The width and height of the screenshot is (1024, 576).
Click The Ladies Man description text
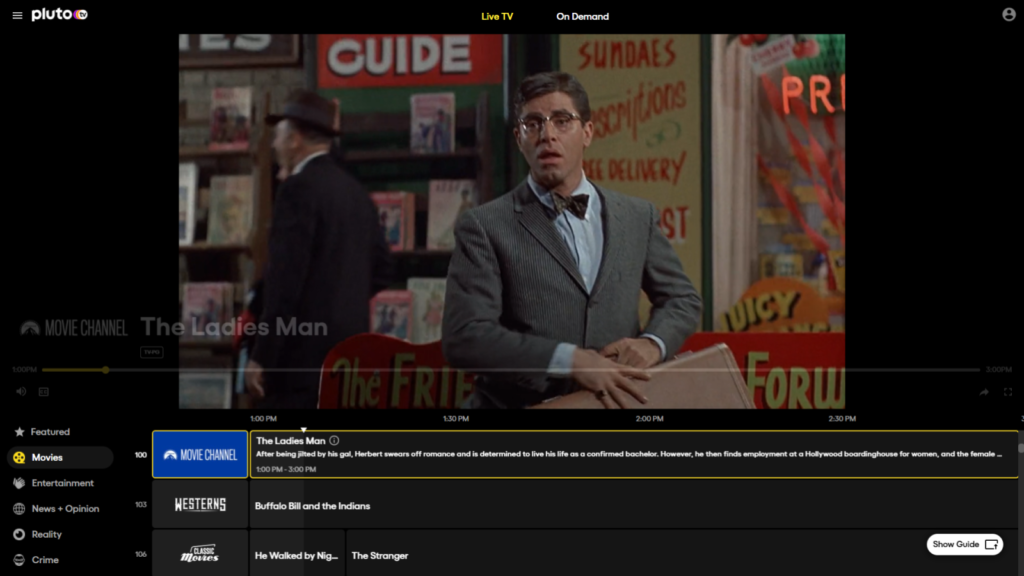coord(628,454)
